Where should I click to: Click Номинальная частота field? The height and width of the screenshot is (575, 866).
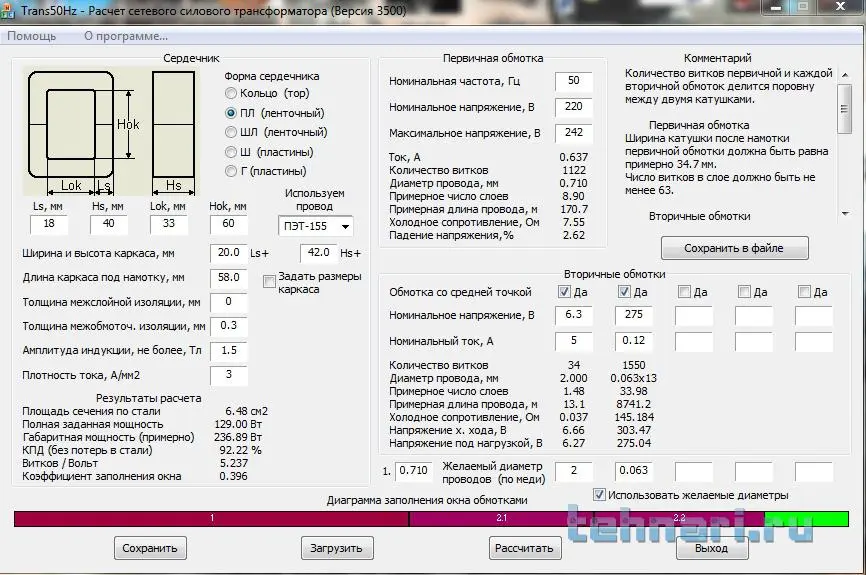click(573, 81)
